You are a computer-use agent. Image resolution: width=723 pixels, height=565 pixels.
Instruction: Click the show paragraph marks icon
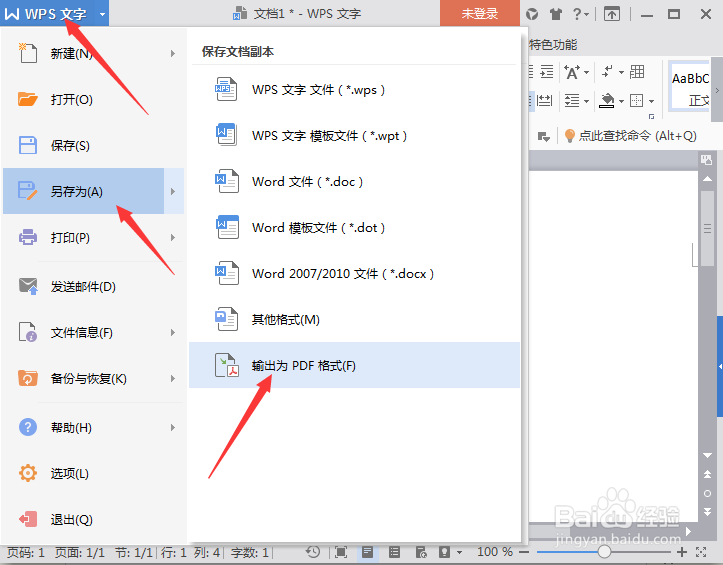pos(608,72)
